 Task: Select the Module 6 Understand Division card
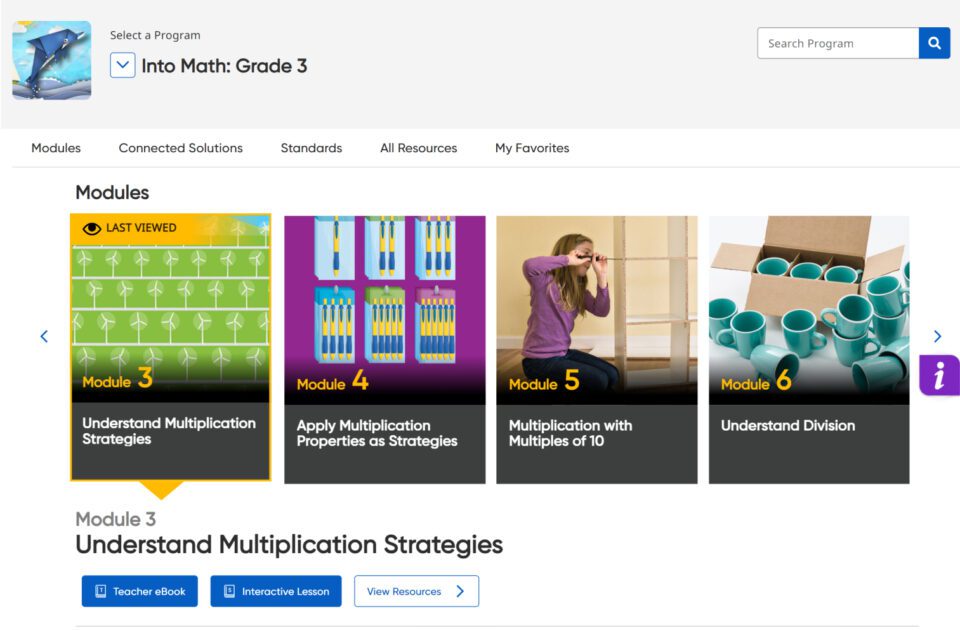click(809, 350)
